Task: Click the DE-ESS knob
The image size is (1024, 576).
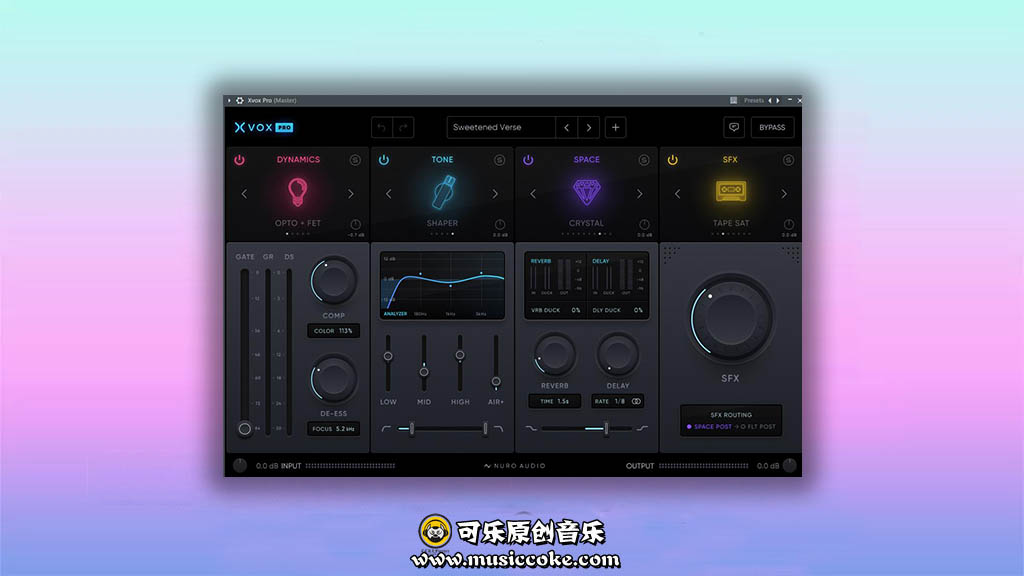Action: click(333, 379)
